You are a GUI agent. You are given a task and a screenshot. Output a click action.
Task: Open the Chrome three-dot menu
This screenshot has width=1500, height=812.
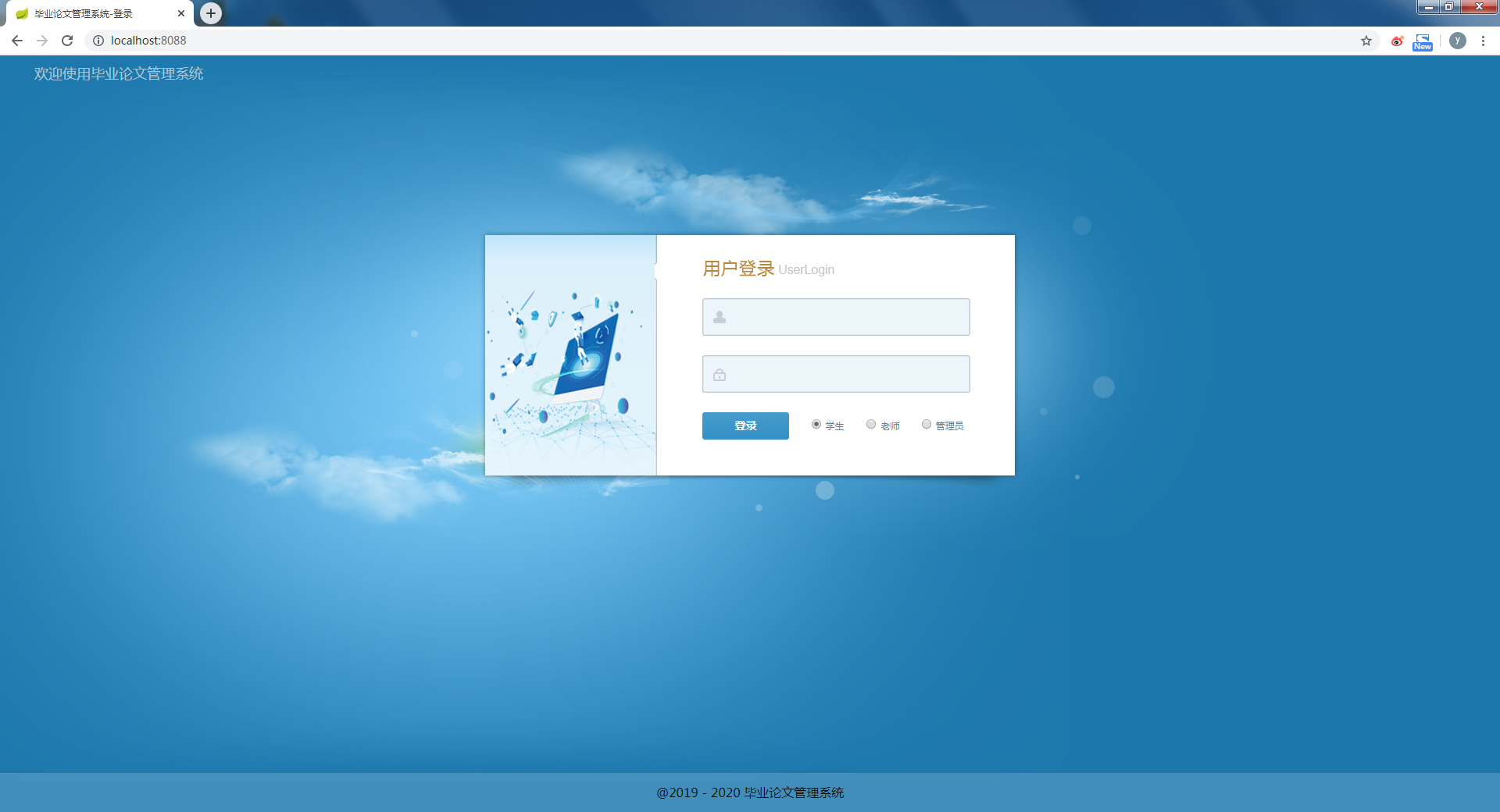1483,41
